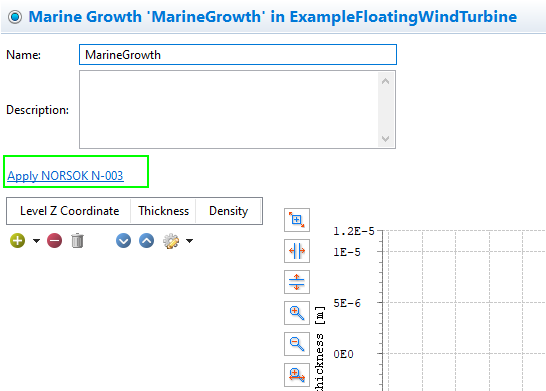Move row up with blue arrow
Screen dimensions: 546x391
(x=146, y=241)
